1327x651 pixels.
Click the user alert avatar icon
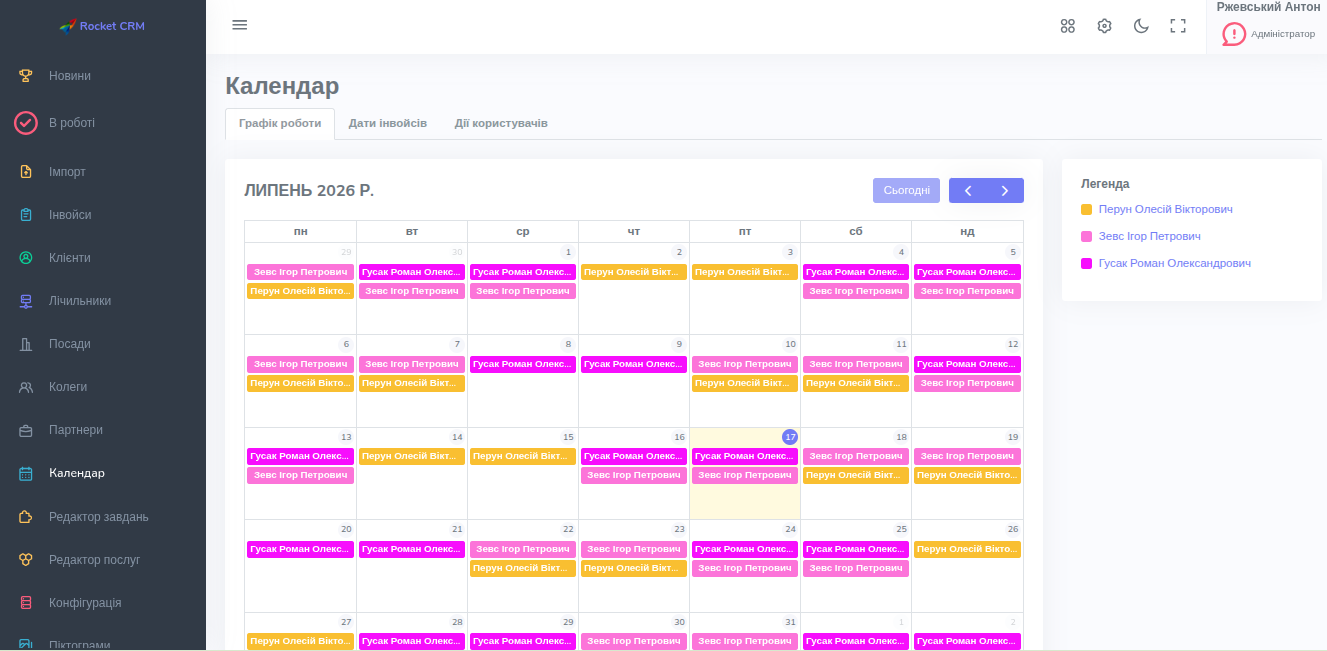pos(1234,34)
